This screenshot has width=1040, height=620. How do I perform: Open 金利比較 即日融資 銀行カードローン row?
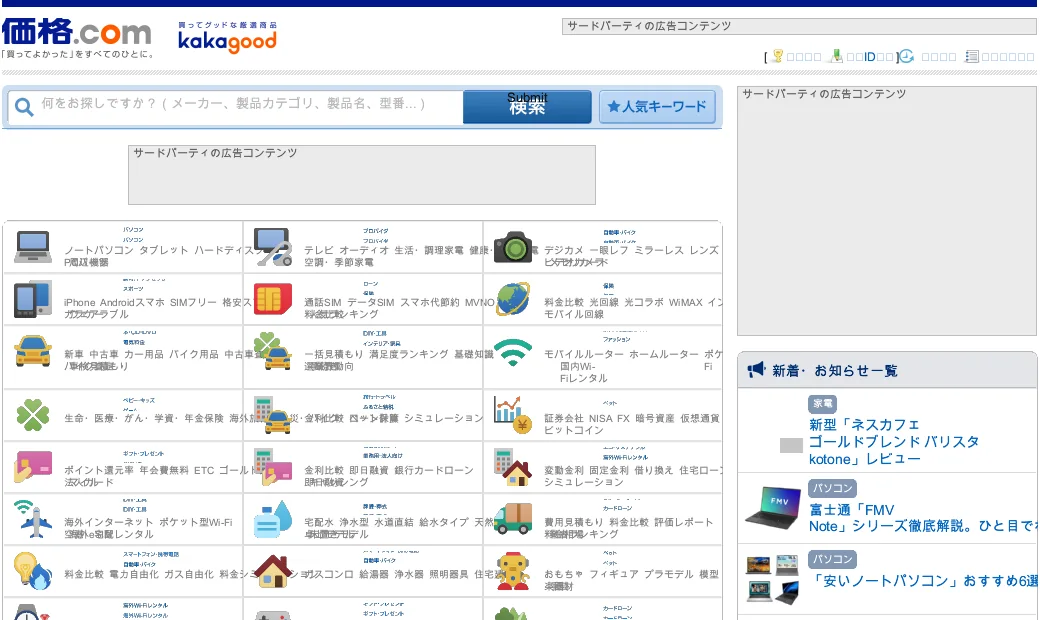pos(389,470)
